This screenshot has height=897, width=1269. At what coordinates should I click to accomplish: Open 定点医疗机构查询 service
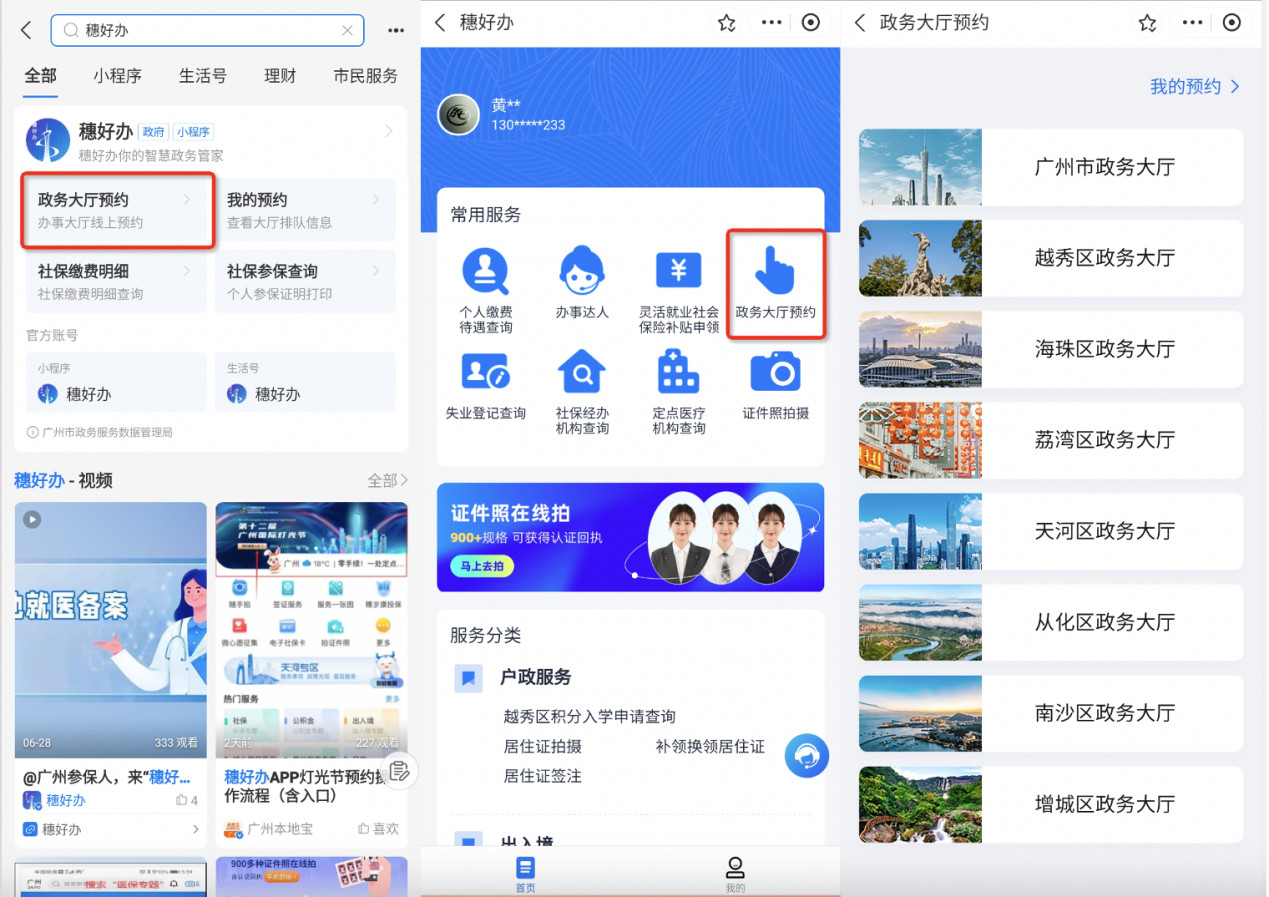click(679, 391)
